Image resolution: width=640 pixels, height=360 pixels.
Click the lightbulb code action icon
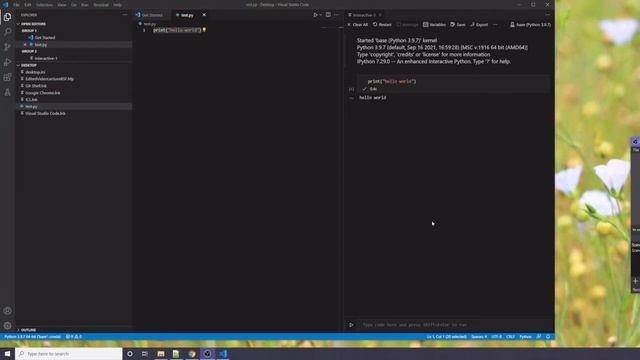(x=204, y=30)
